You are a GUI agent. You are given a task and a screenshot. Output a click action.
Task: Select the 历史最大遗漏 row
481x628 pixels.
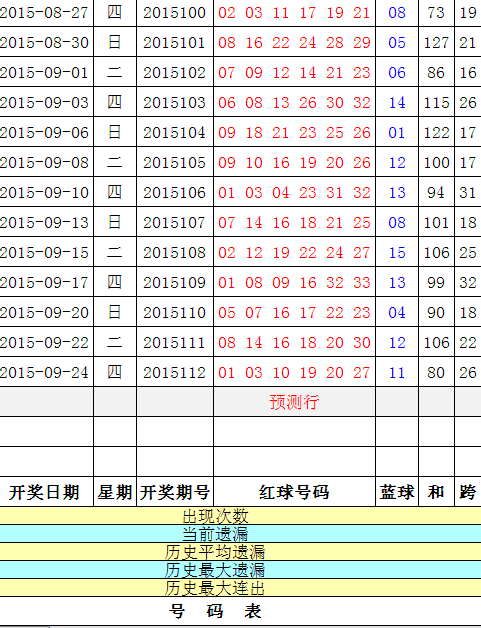coord(240,570)
